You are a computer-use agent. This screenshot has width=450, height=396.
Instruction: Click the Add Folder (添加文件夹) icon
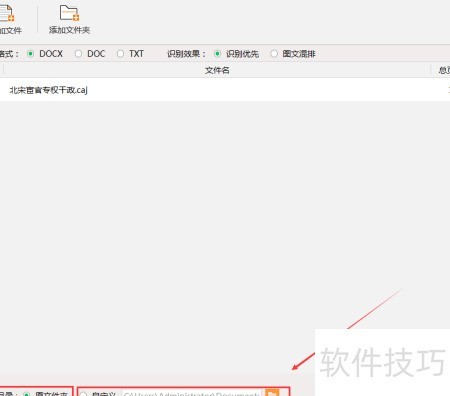(69, 13)
